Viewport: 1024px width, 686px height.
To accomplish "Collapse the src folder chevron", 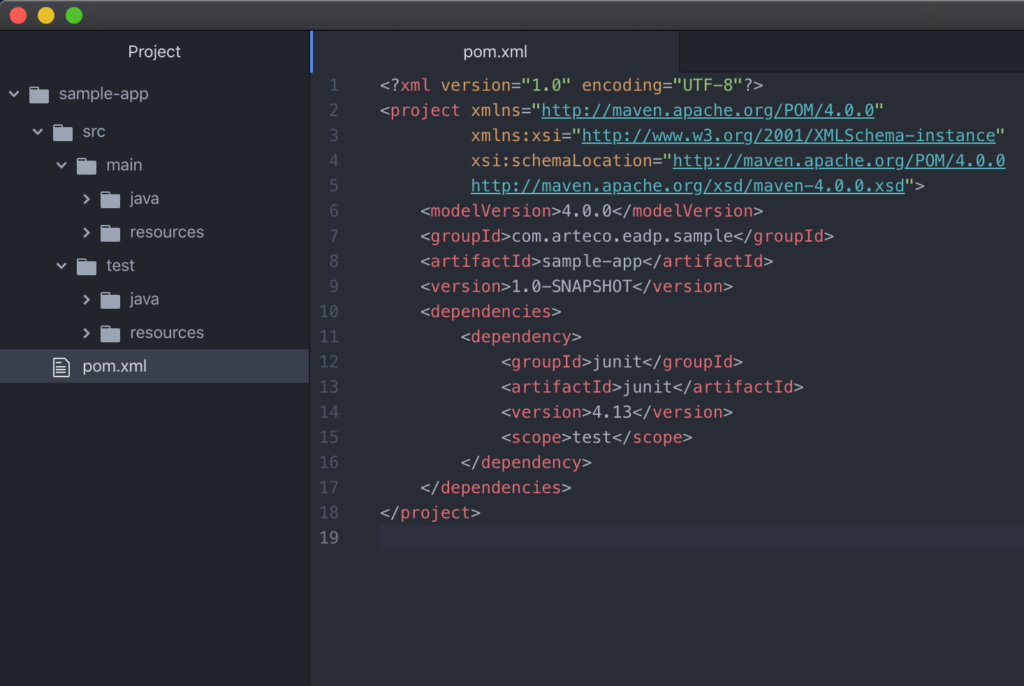I will (38, 132).
